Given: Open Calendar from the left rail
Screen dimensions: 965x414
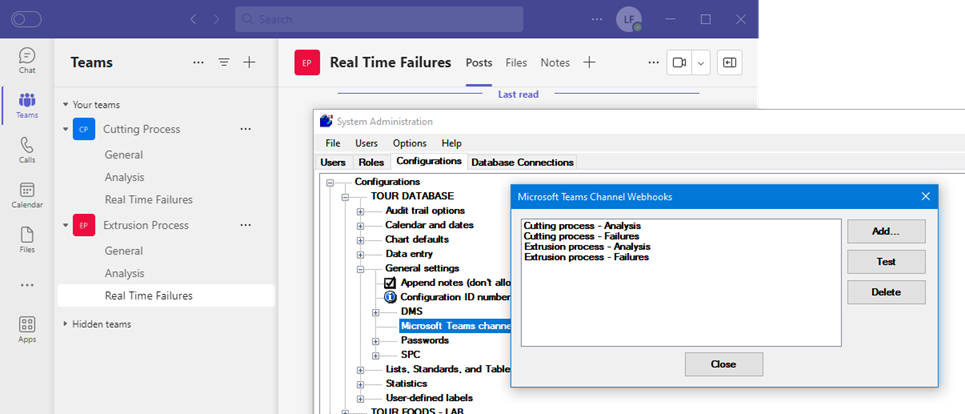Looking at the screenshot, I should [27, 194].
